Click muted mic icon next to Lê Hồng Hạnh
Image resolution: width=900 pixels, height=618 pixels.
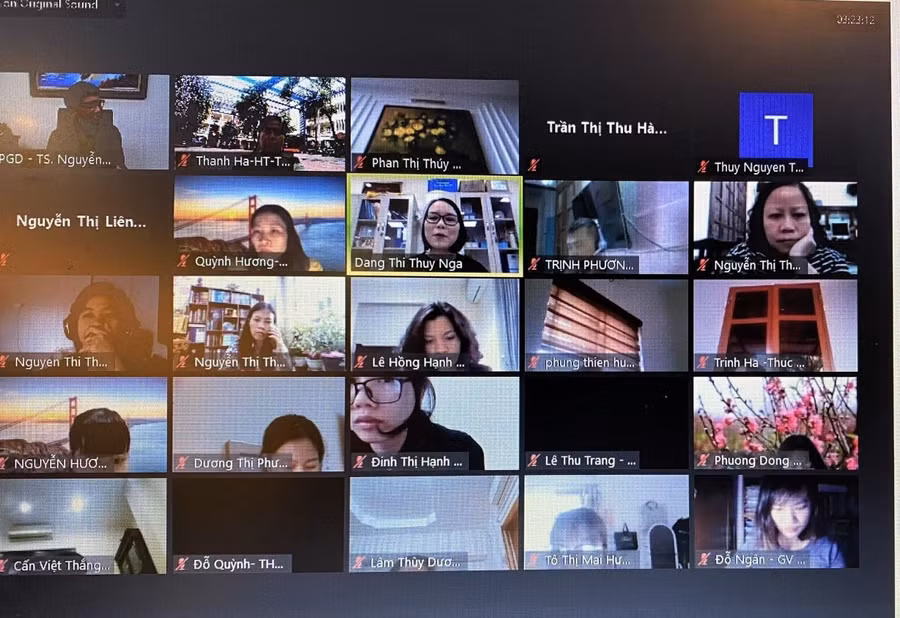[359, 362]
